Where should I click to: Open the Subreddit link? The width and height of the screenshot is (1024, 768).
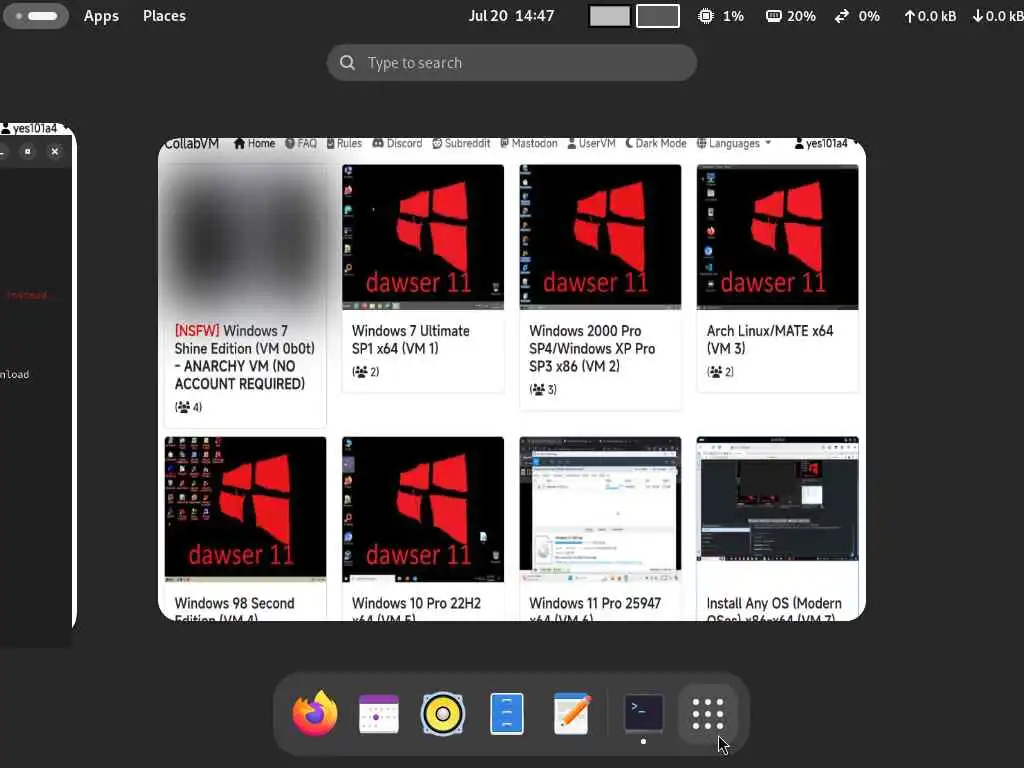(461, 143)
